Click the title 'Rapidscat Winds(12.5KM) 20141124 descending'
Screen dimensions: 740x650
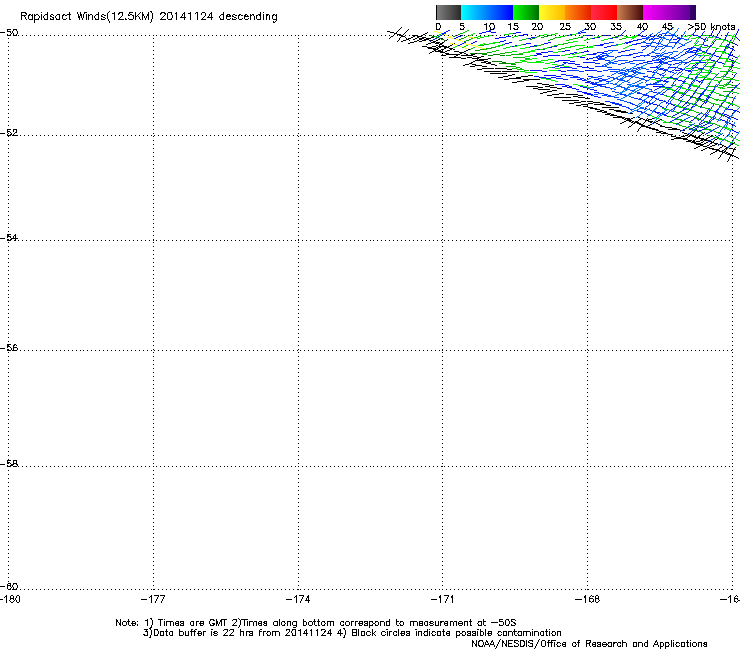pyautogui.click(x=149, y=17)
